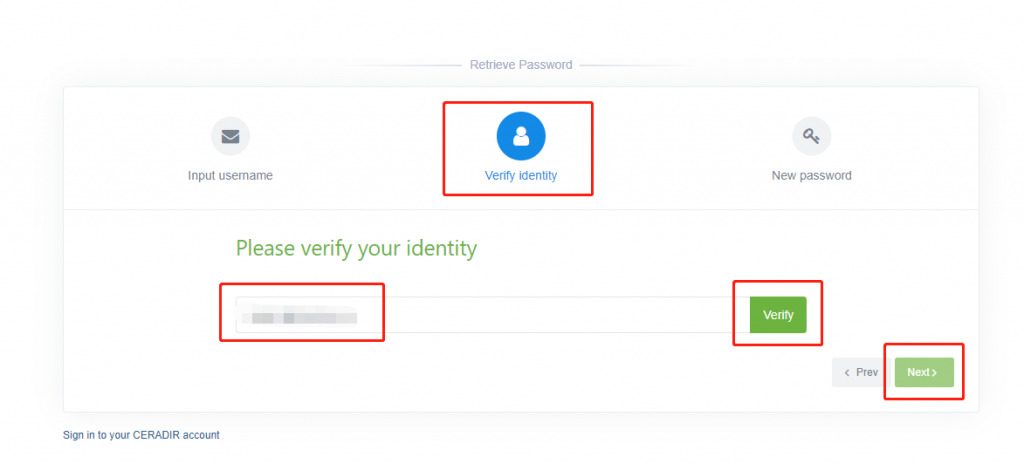Image resolution: width=1024 pixels, height=464 pixels.
Task: Select the "Input username" step label
Action: point(230,176)
